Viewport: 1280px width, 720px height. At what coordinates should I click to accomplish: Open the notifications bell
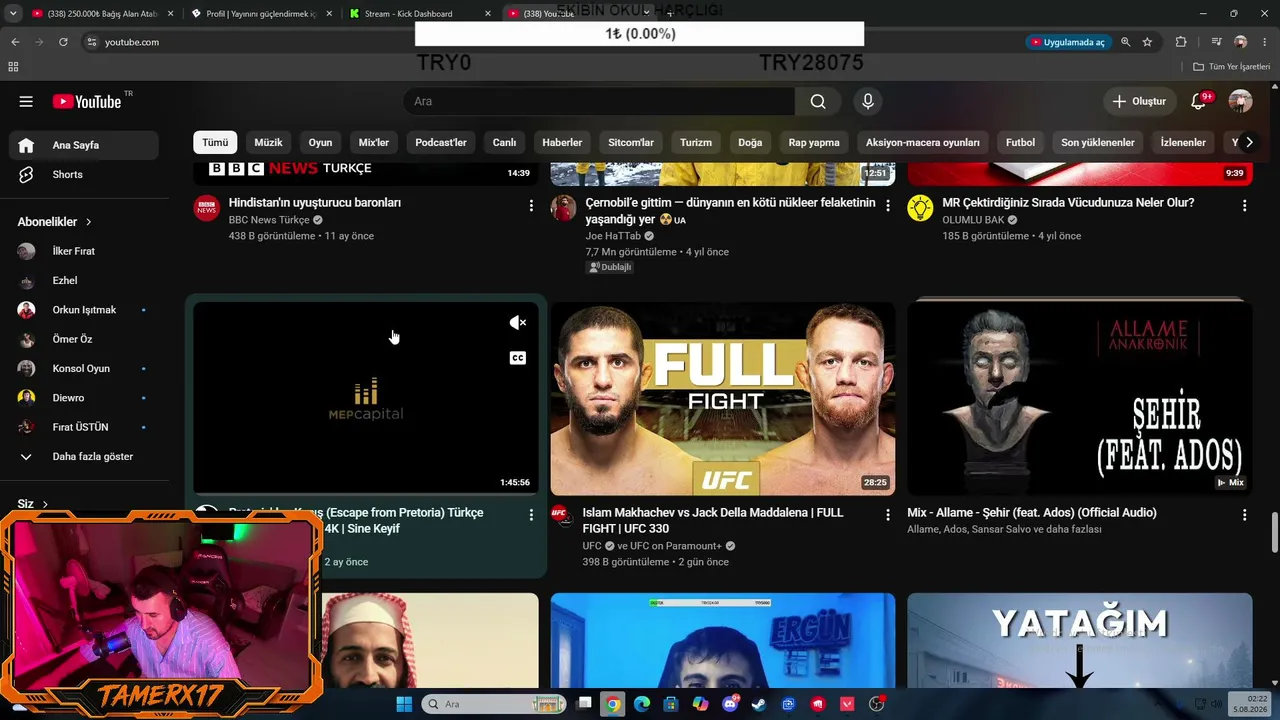click(x=1198, y=101)
